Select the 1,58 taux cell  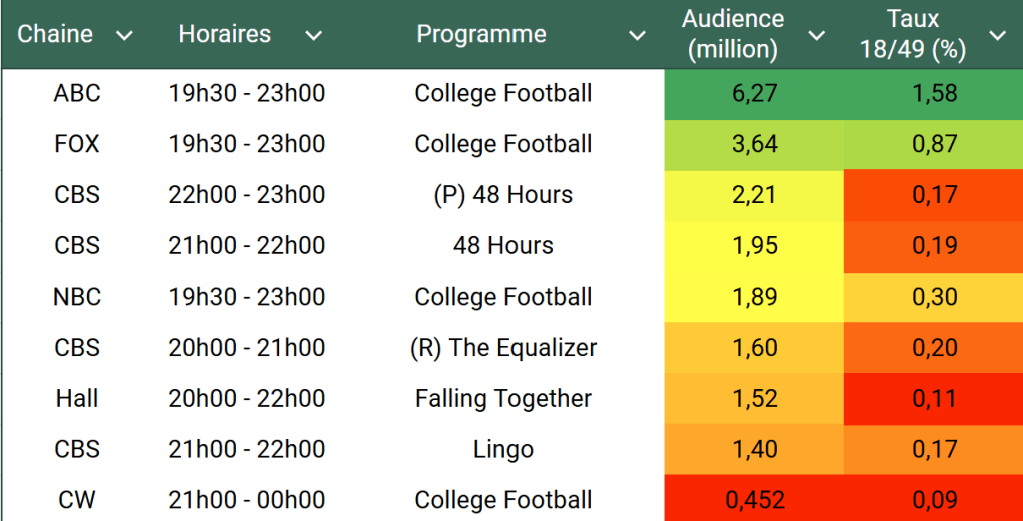[x=934, y=94]
